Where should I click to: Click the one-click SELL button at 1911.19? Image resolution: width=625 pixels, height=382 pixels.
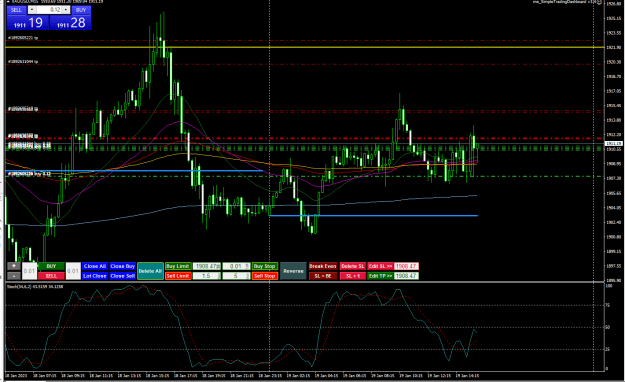(28, 23)
